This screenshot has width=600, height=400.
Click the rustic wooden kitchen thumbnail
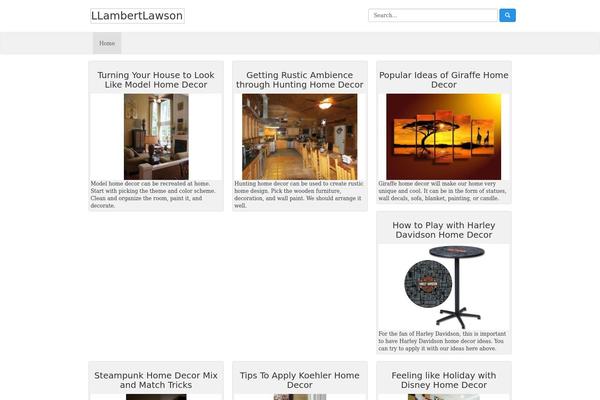[x=300, y=137]
